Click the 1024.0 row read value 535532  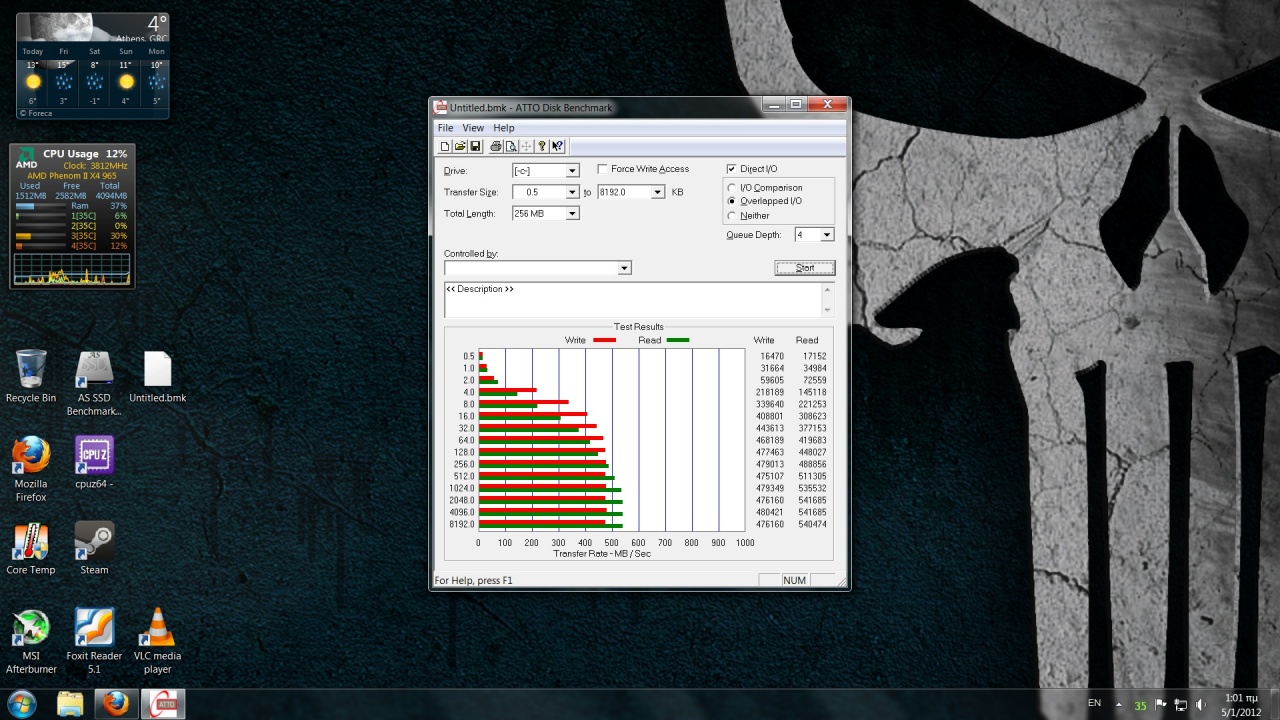(812, 488)
